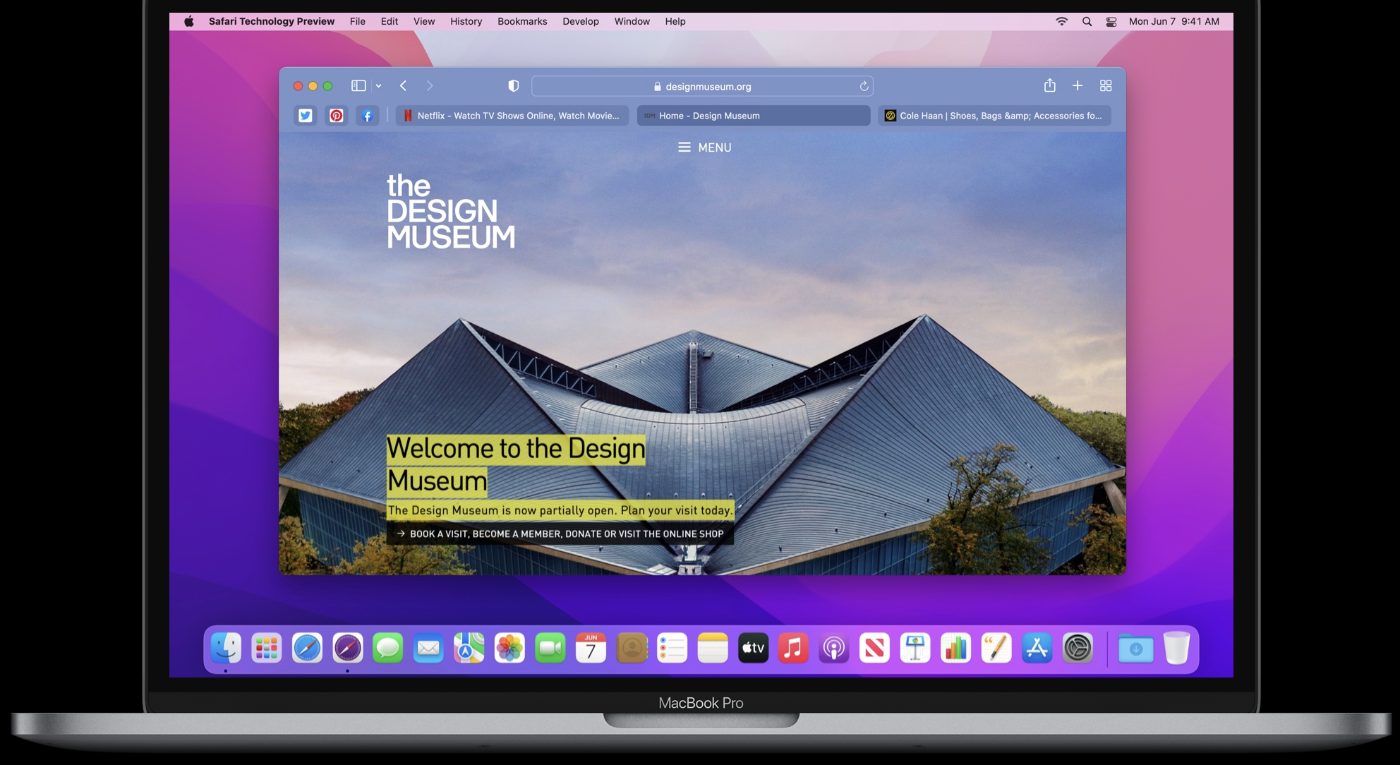
Task: Open App Store from the Dock
Action: 1037,648
